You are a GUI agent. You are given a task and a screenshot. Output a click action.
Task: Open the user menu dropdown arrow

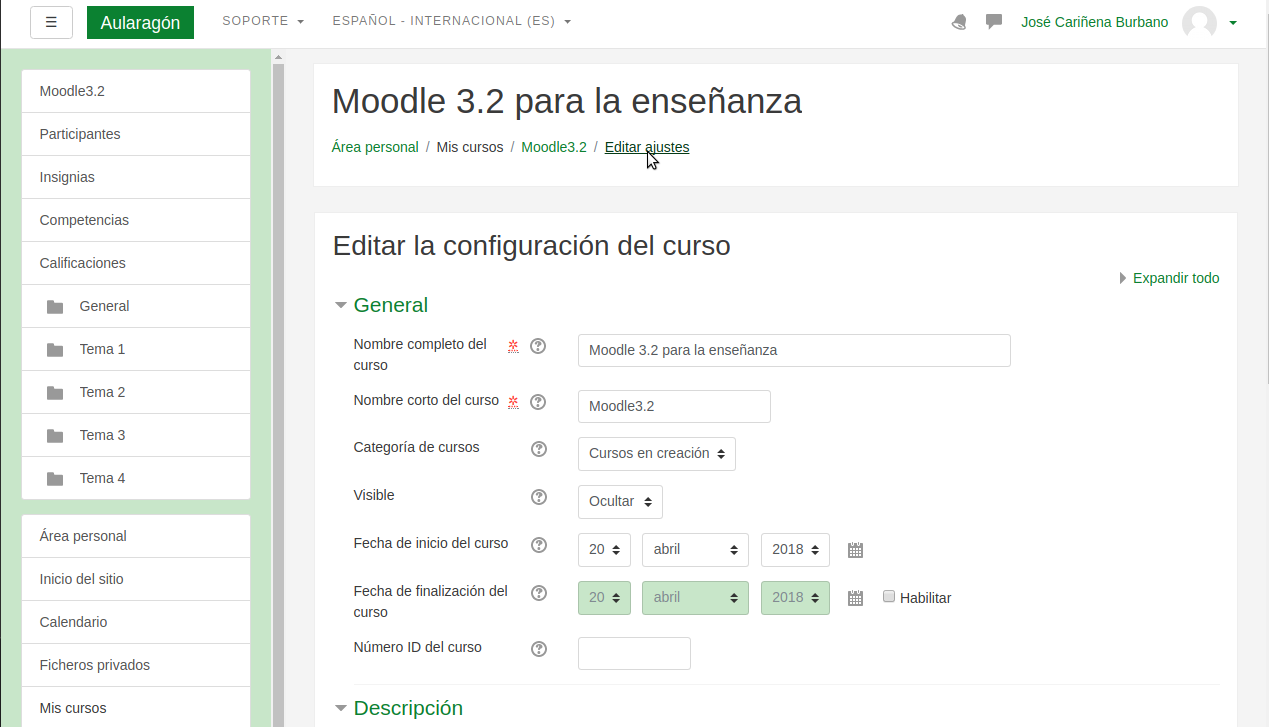click(1233, 22)
